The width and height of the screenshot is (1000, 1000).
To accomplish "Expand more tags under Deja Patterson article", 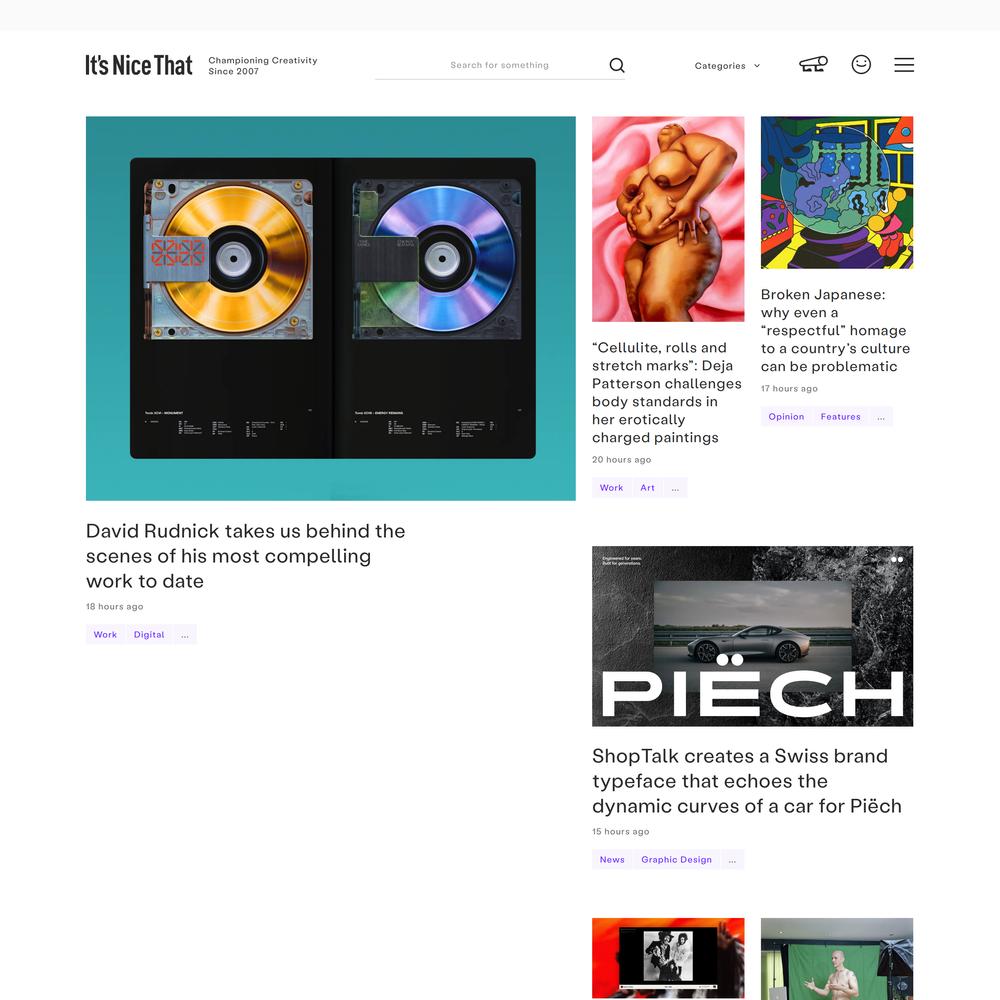I will pyautogui.click(x=675, y=488).
